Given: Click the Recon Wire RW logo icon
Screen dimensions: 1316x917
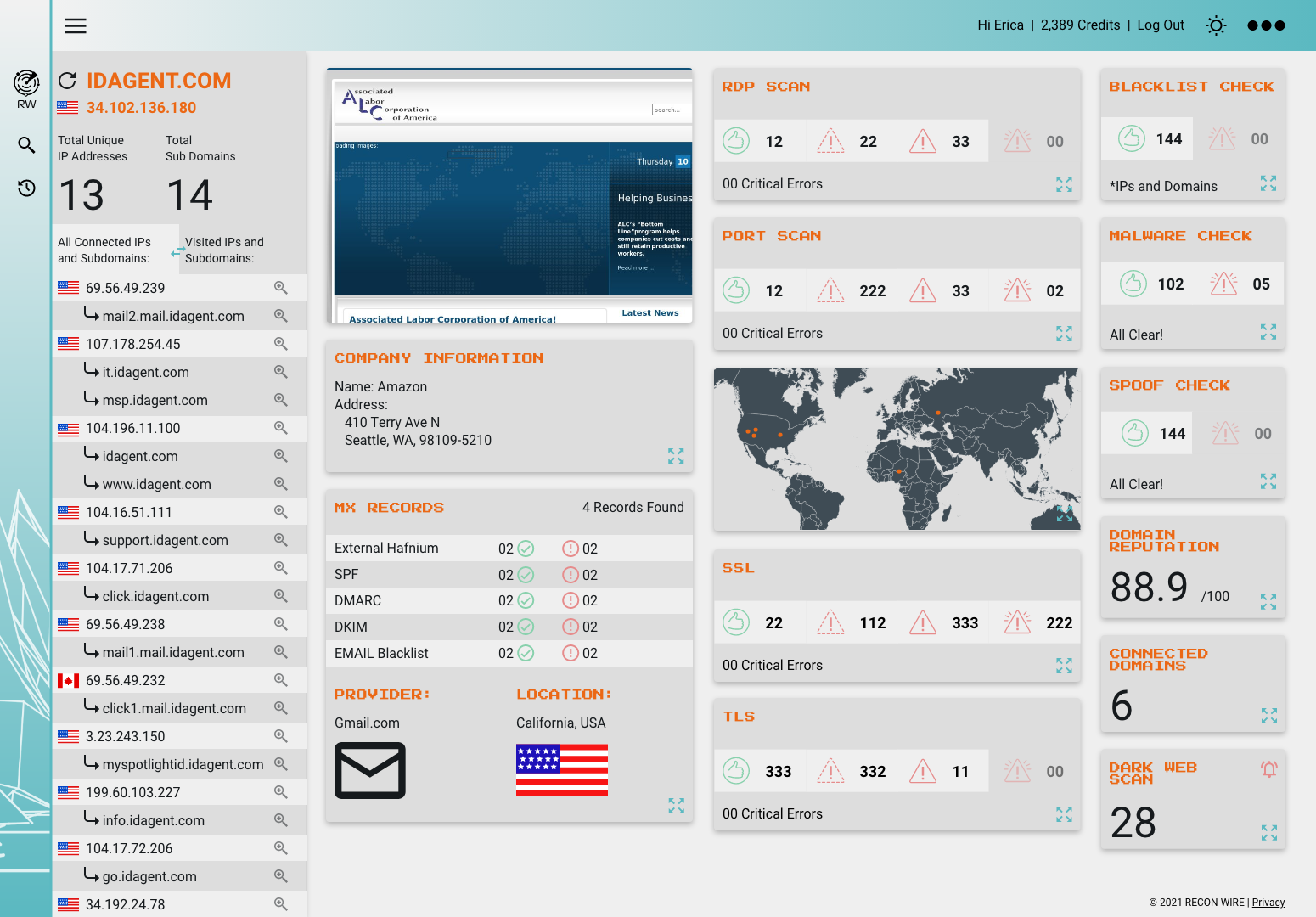Looking at the screenshot, I should (26, 89).
